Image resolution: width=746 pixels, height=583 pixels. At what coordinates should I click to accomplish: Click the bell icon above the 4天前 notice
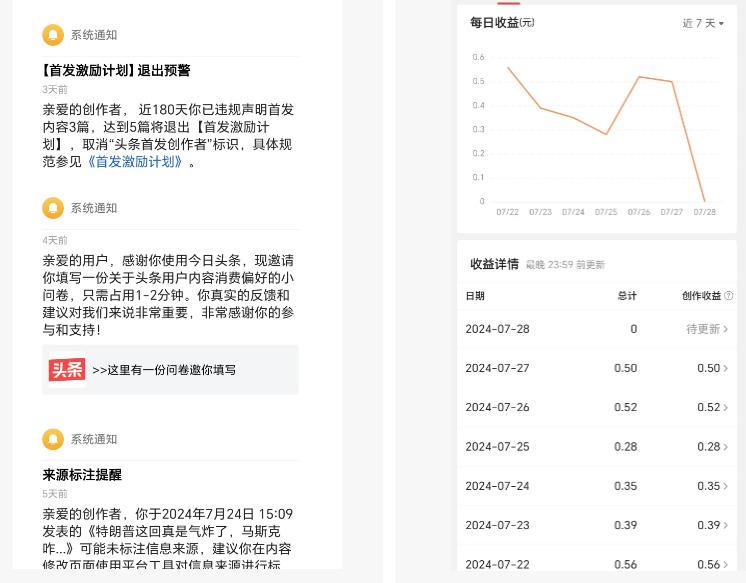point(53,208)
